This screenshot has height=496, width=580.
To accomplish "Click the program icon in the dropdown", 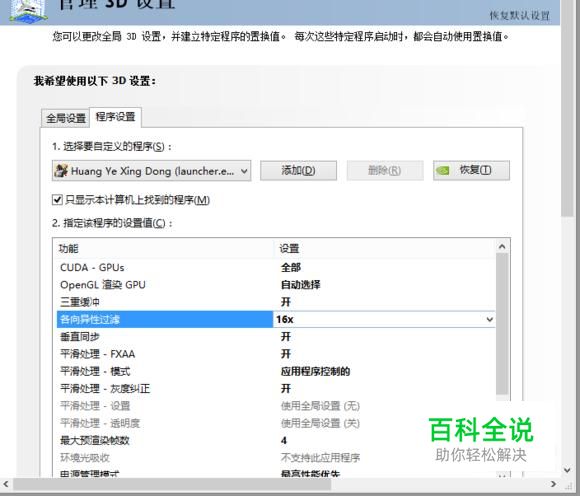I will click(x=61, y=171).
